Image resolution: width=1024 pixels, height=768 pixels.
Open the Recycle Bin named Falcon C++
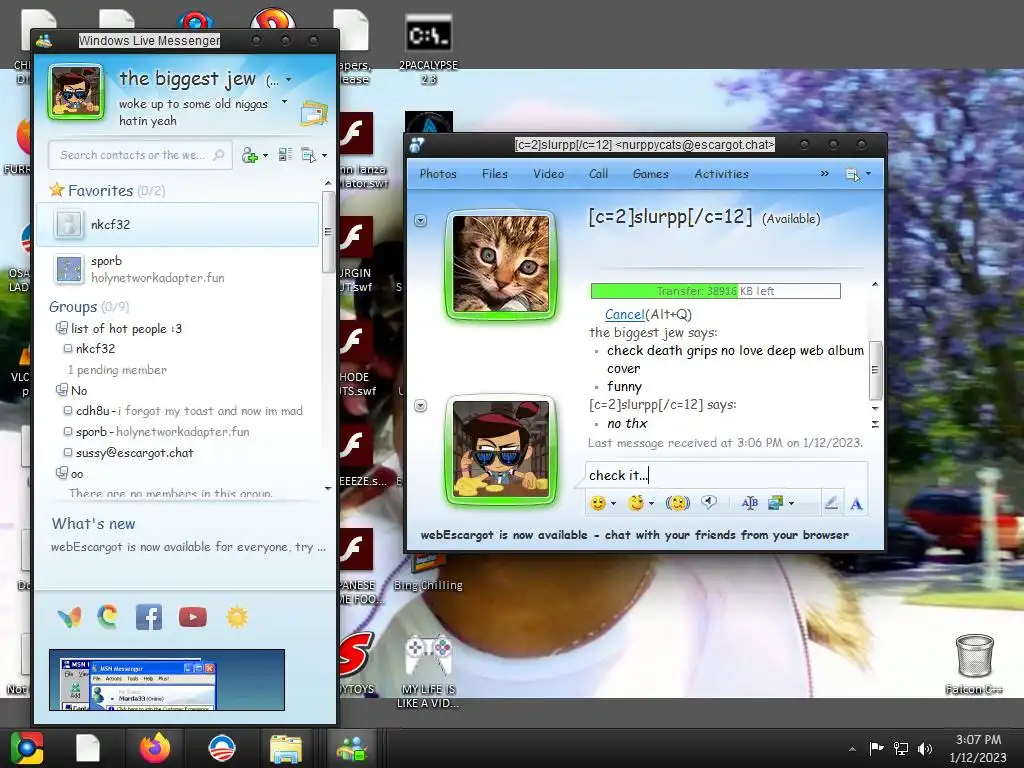coord(974,664)
